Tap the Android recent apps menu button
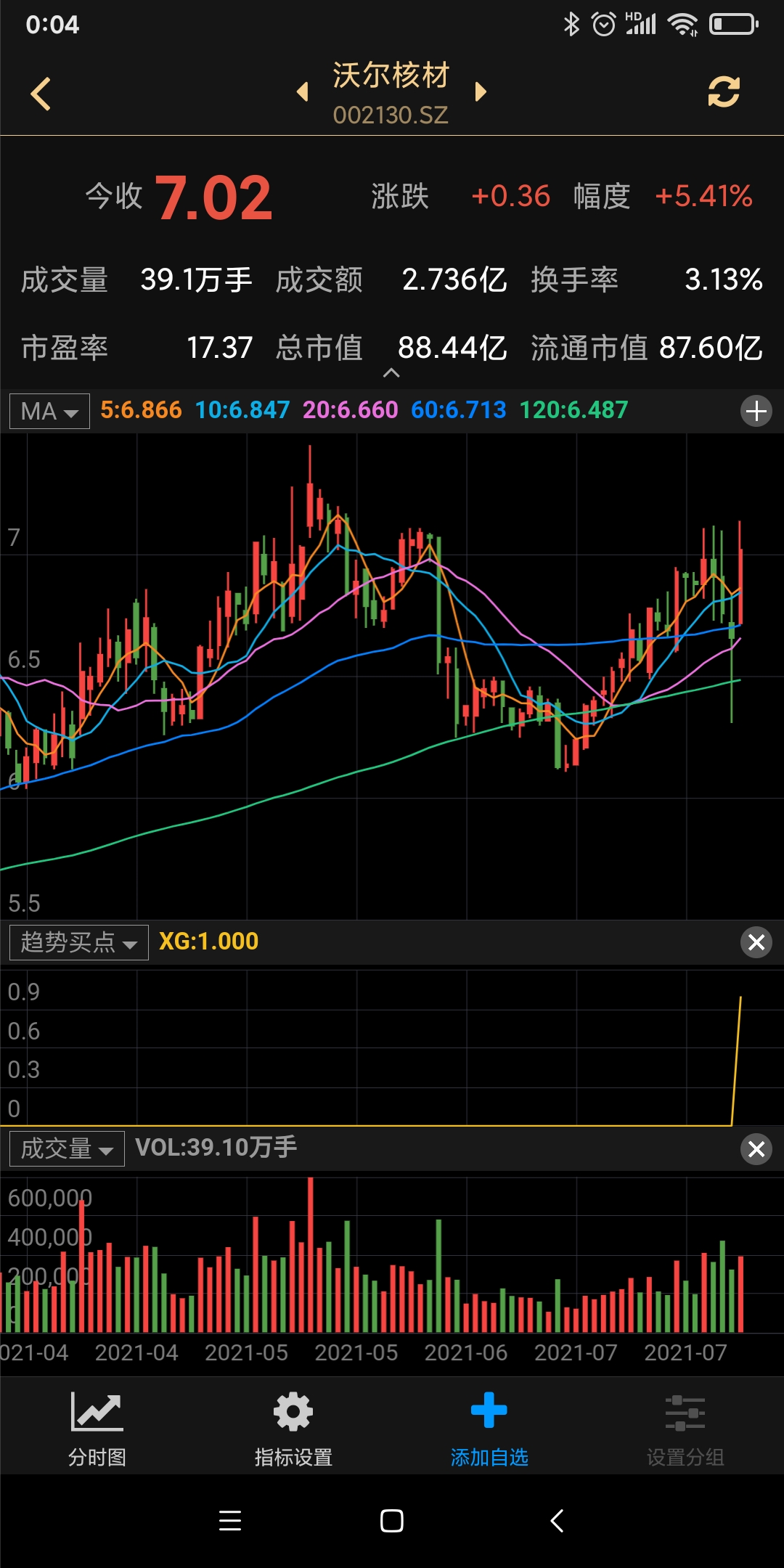The image size is (784, 1568). coord(230,1521)
